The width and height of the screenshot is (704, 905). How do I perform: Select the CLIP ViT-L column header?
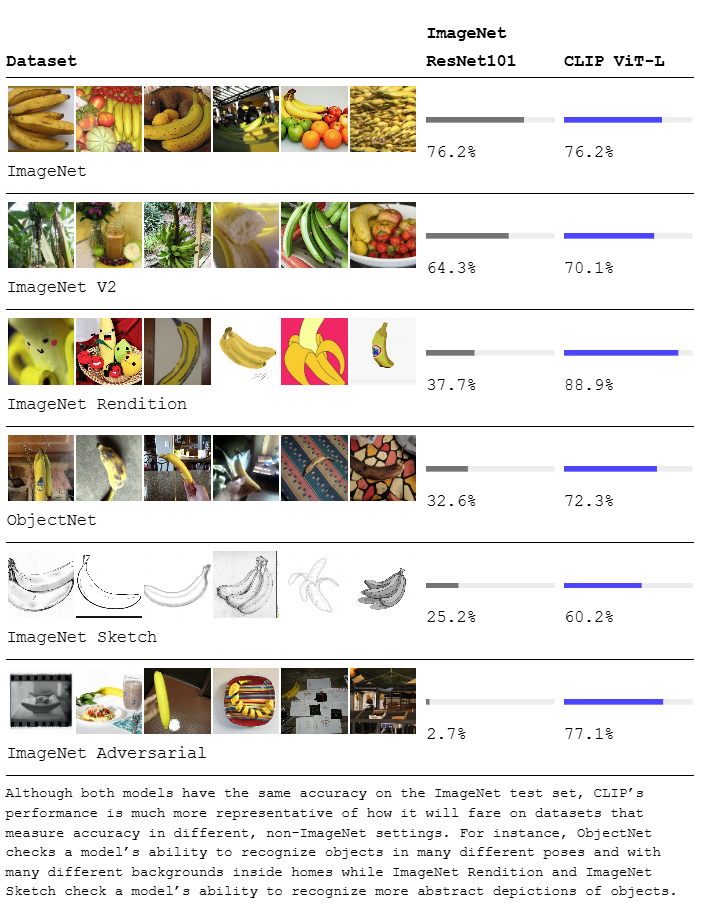pyautogui.click(x=614, y=61)
